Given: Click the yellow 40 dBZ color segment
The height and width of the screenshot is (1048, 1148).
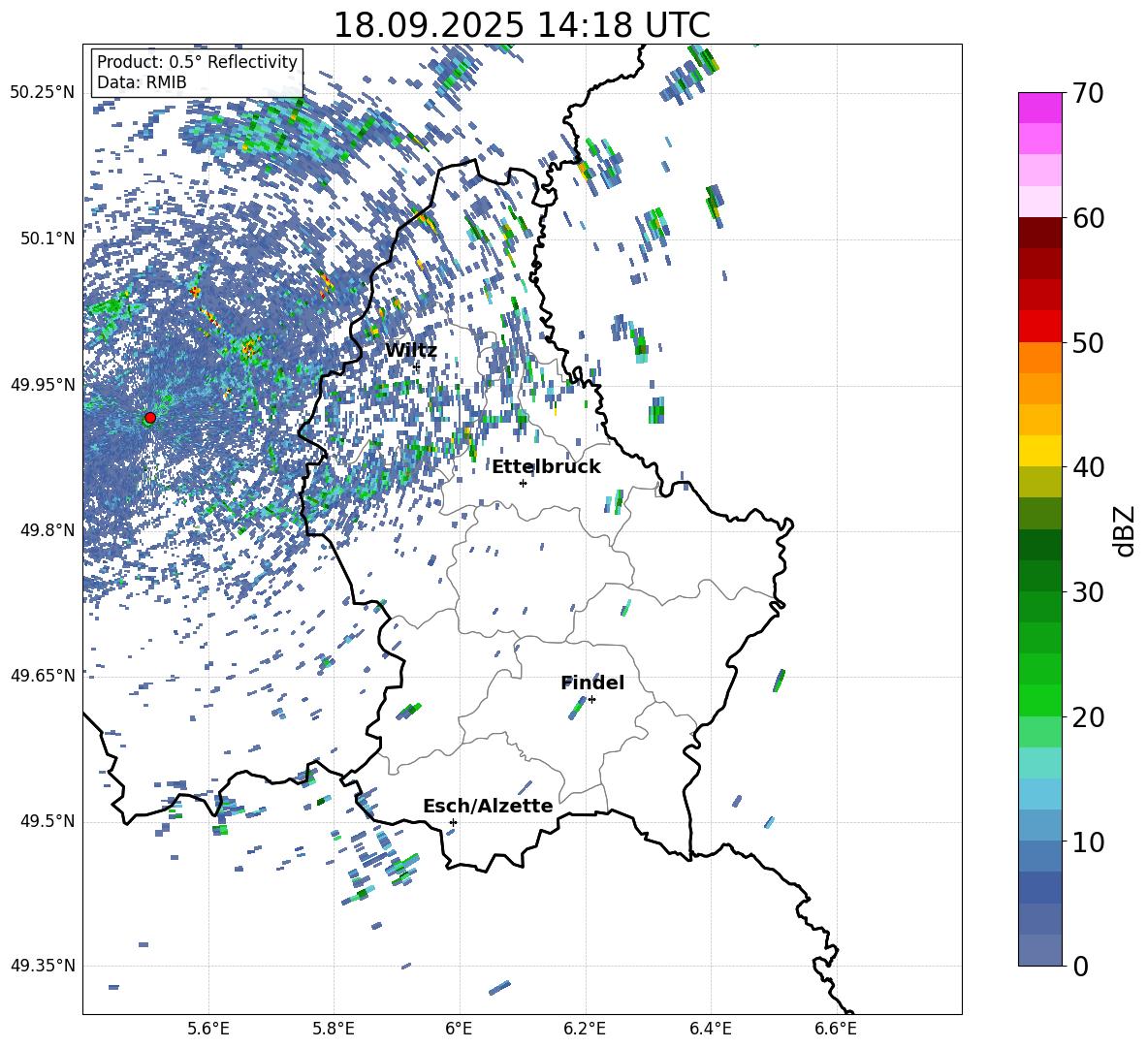Looking at the screenshot, I should tap(1040, 451).
